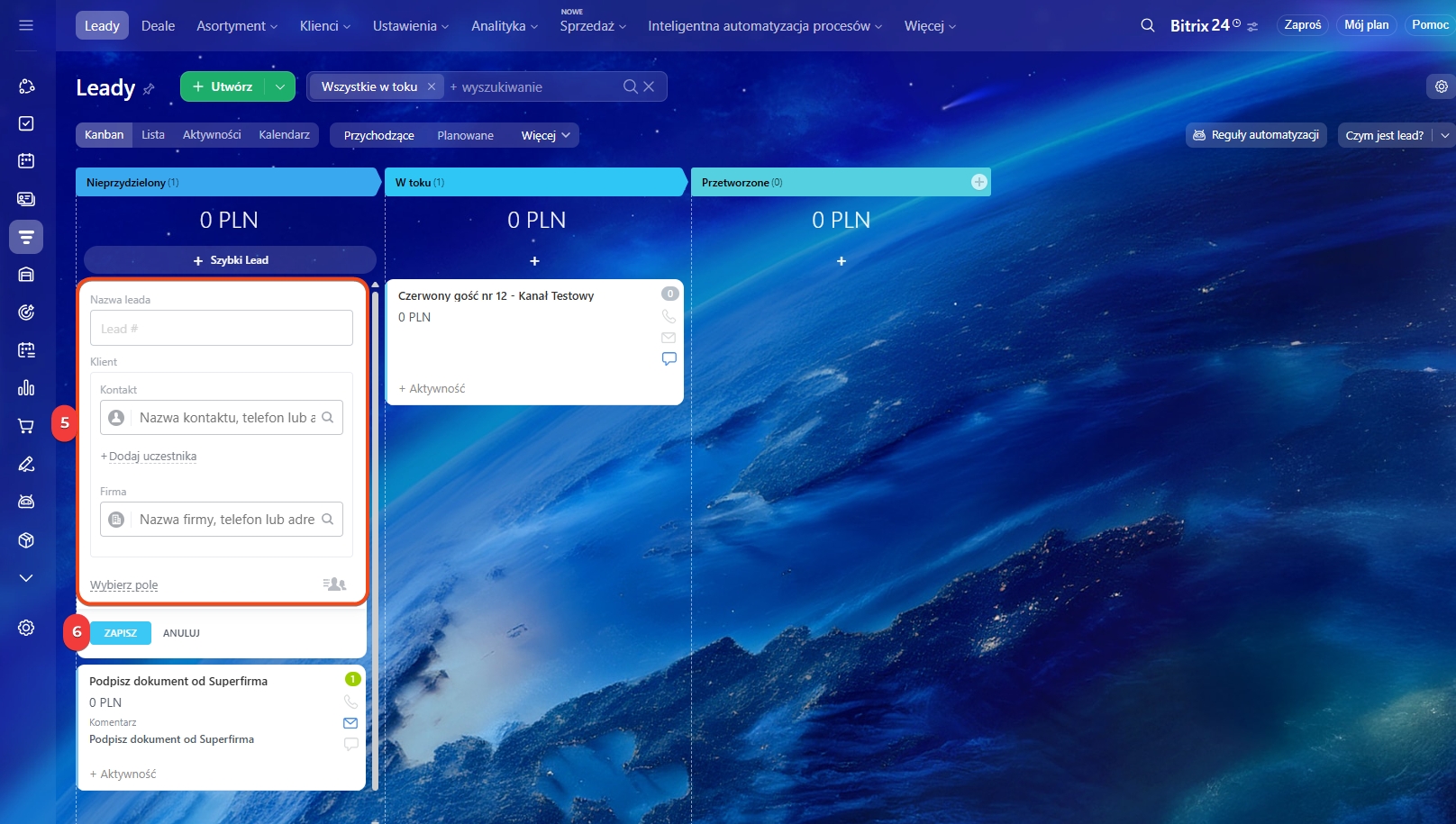Viewport: 1456px width, 824px height.
Task: Expand the Asortyment menu
Action: tap(237, 26)
